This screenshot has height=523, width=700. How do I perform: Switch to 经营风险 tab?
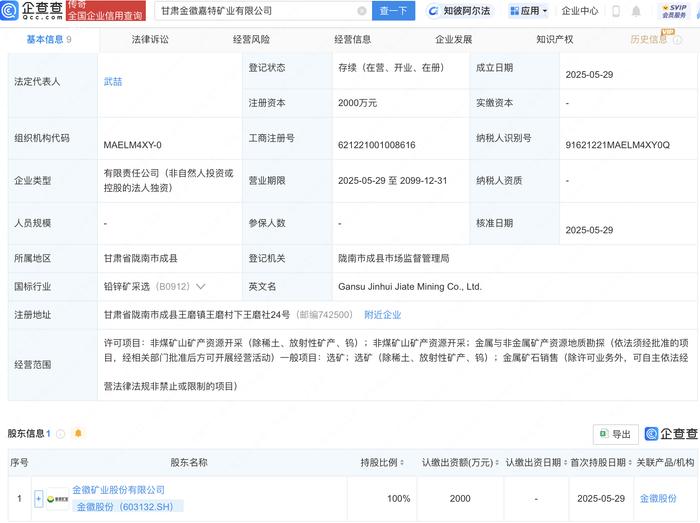point(251,40)
